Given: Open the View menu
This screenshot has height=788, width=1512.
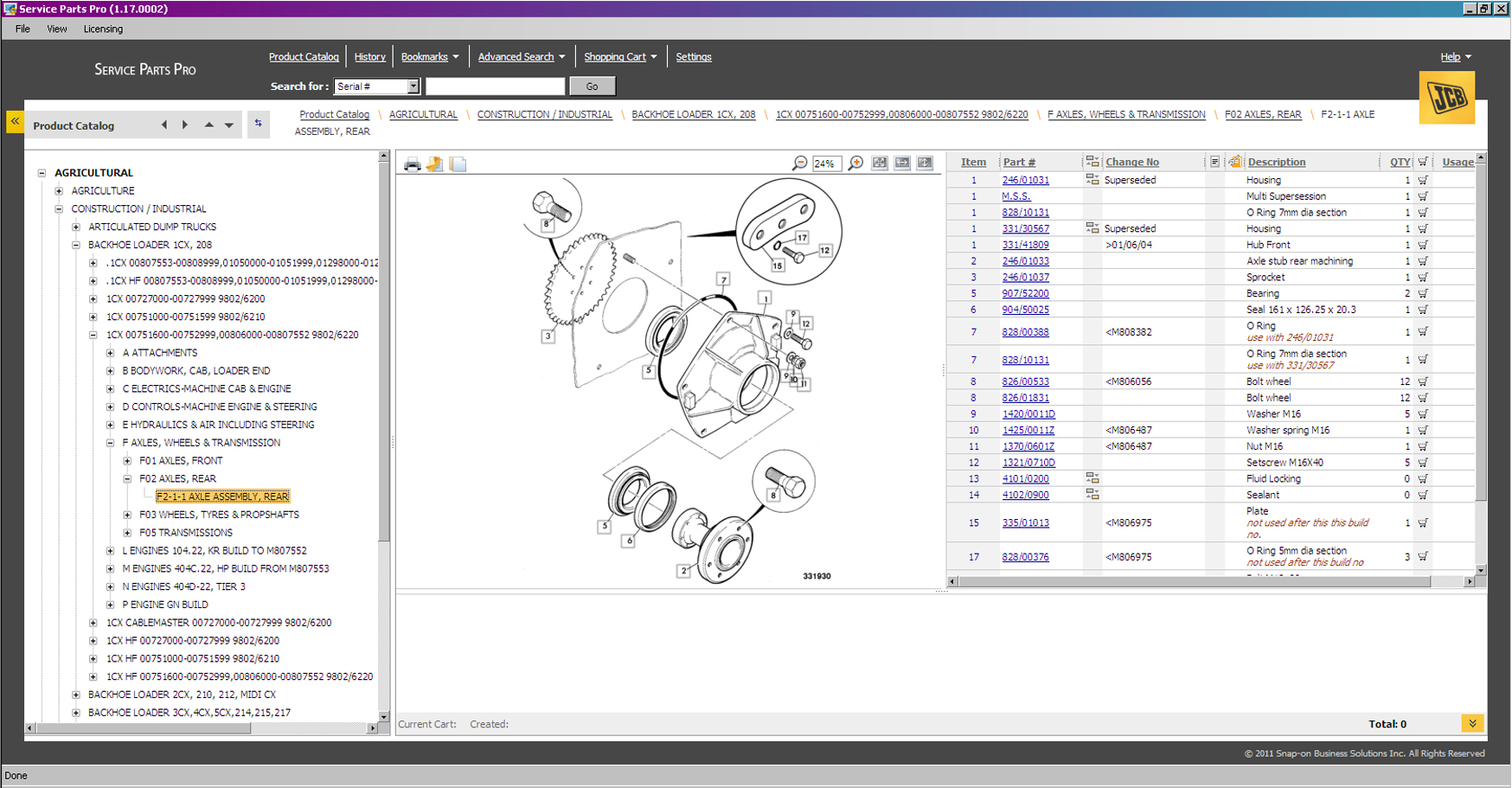Looking at the screenshot, I should click(57, 29).
